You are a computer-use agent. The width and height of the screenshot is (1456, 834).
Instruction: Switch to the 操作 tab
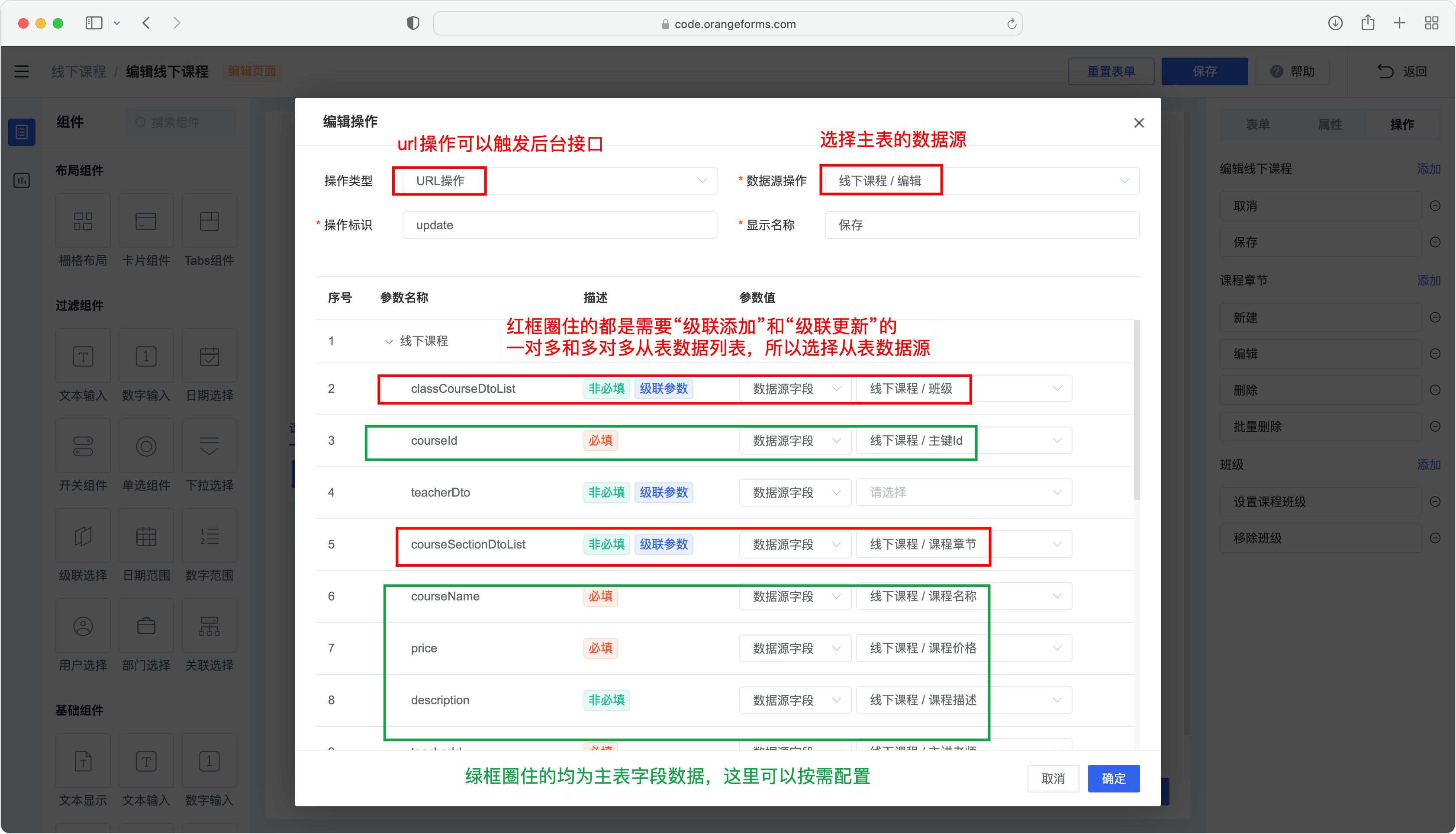pos(1401,125)
